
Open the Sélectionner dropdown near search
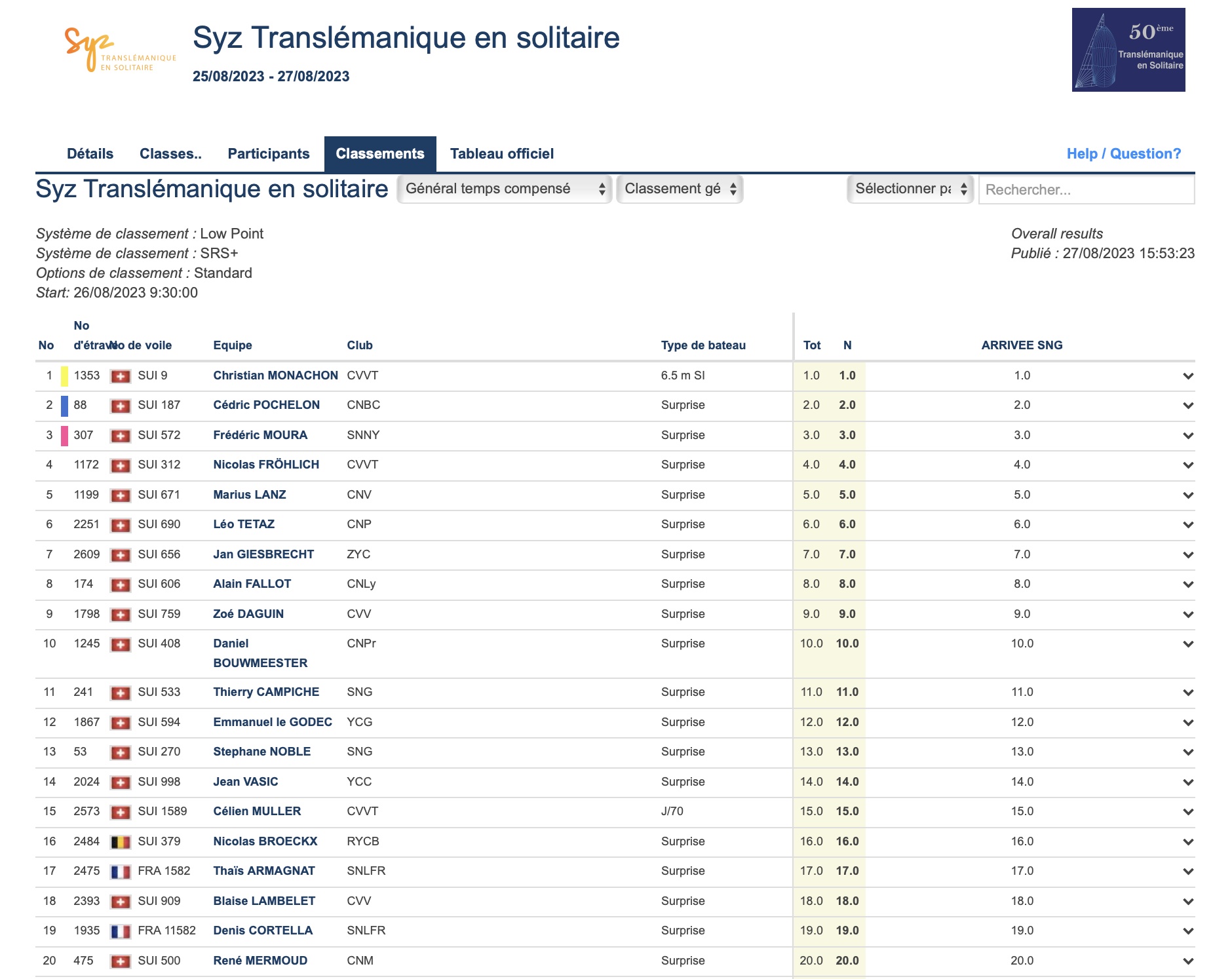[x=910, y=189]
